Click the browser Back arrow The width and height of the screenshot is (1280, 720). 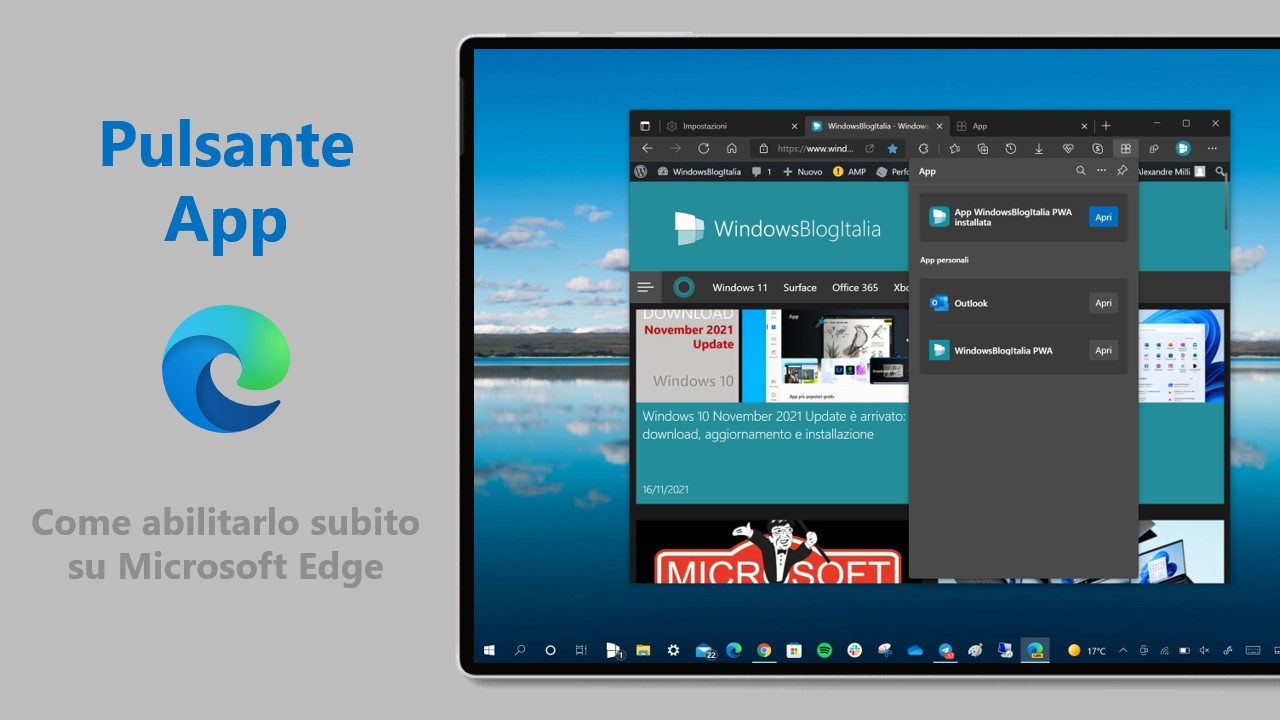pyautogui.click(x=647, y=148)
